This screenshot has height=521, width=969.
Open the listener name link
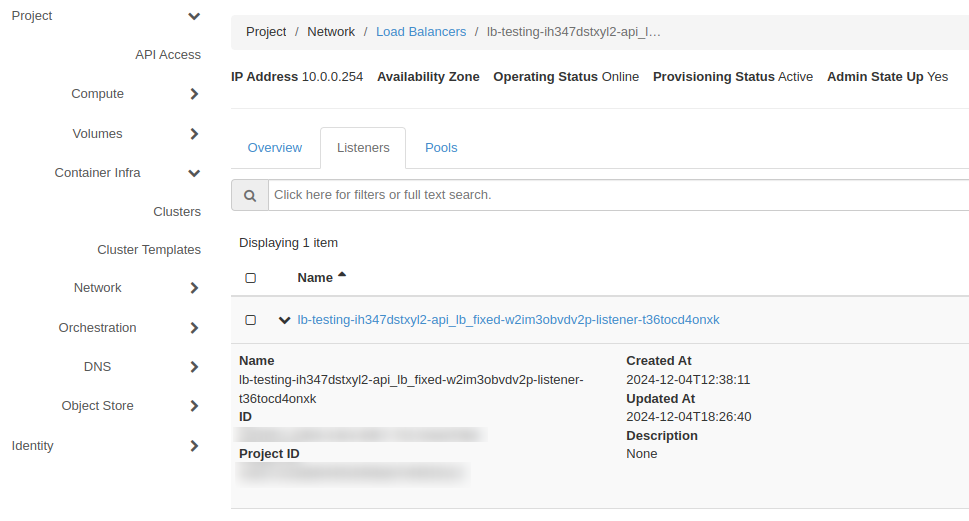[508, 320]
